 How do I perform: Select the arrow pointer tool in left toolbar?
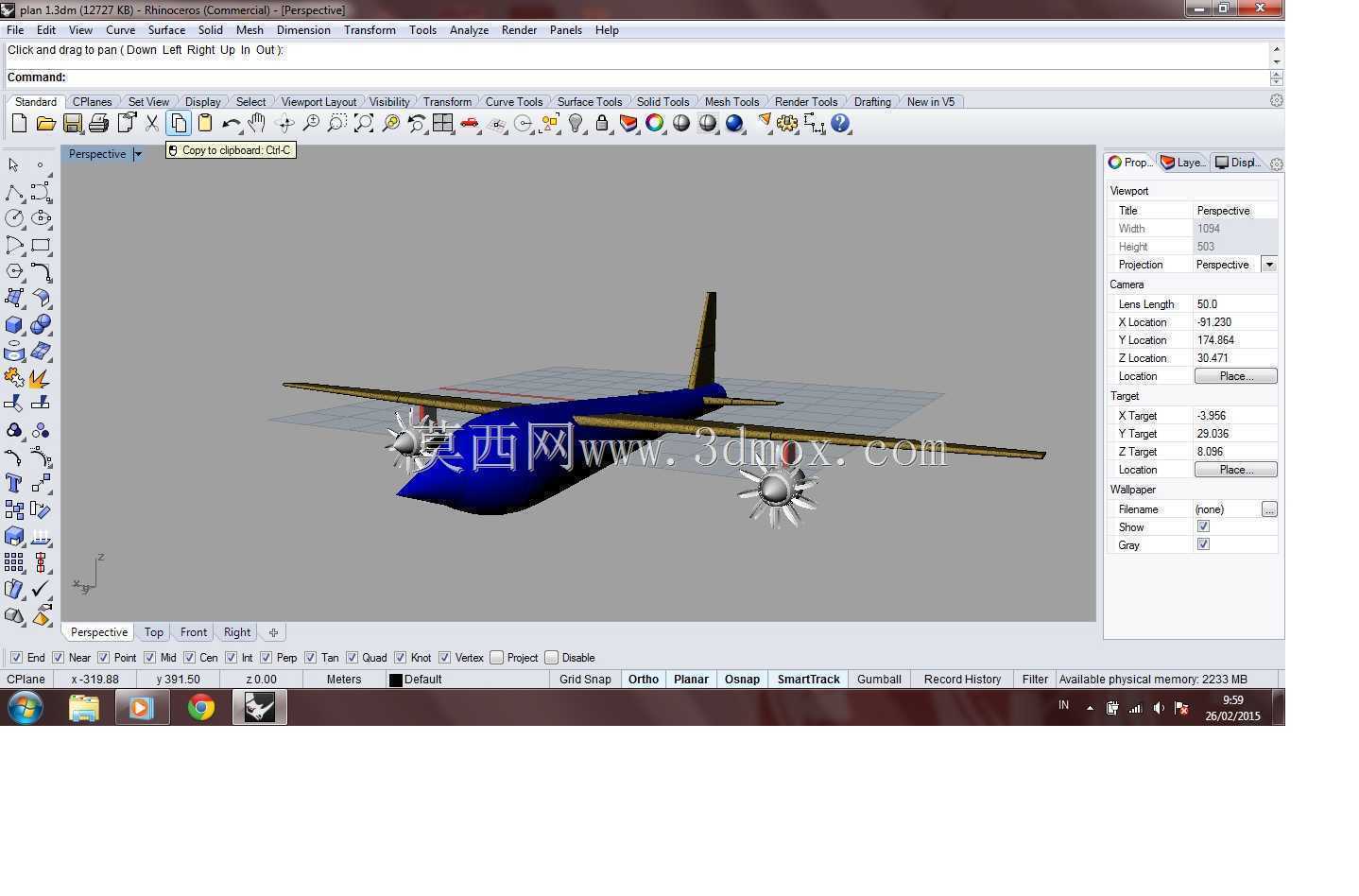coord(14,165)
